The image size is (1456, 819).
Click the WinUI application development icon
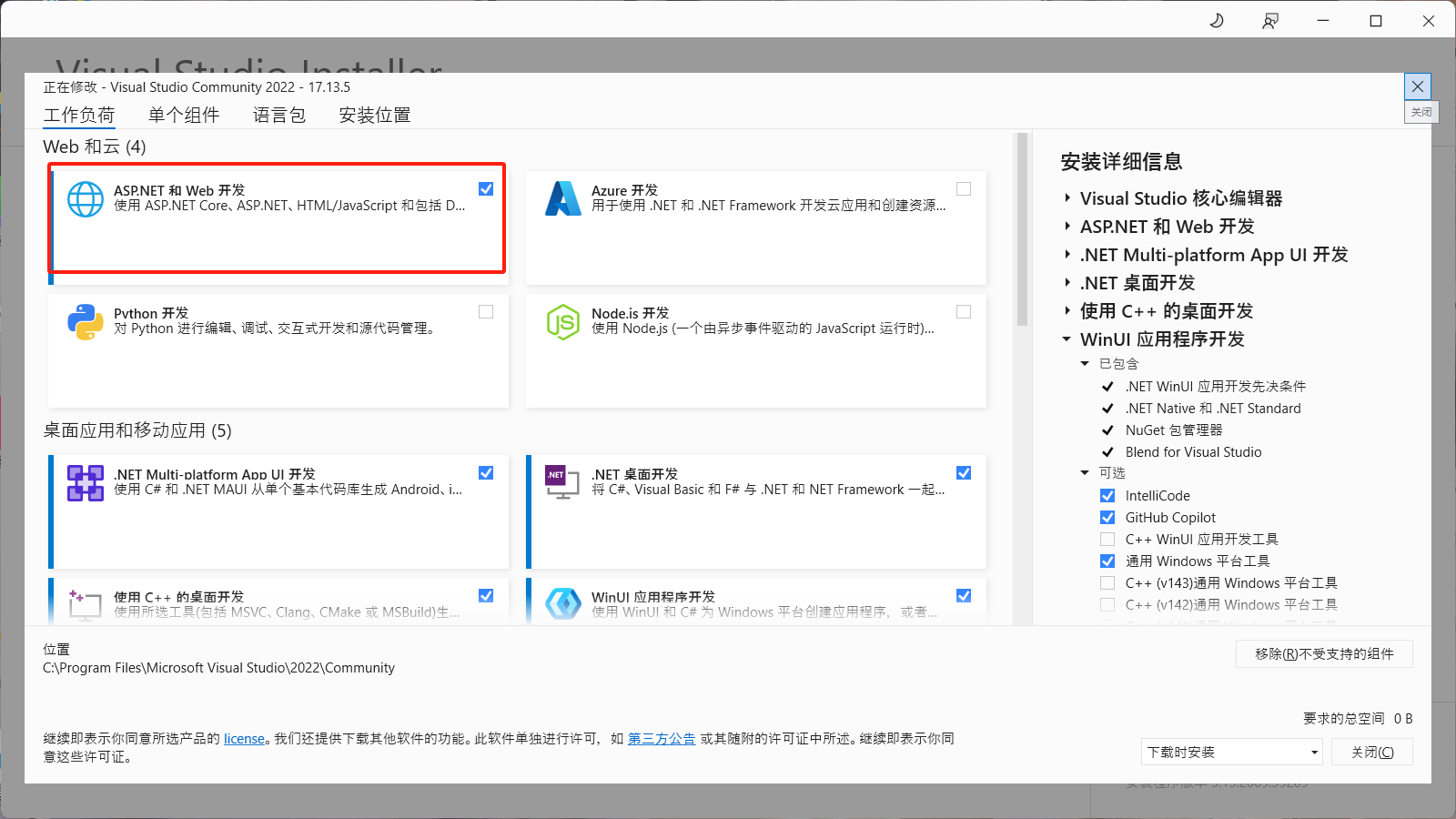(x=563, y=604)
